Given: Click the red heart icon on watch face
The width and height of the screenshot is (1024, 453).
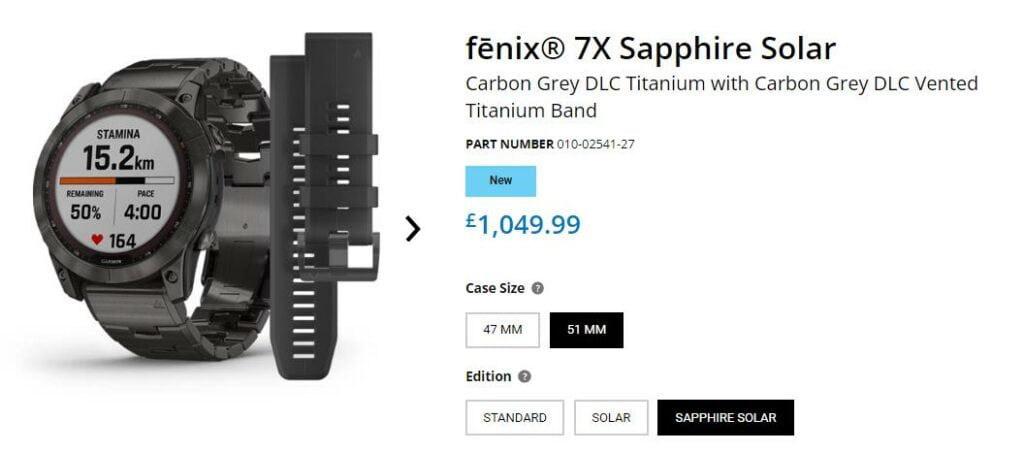Looking at the screenshot, I should tap(97, 241).
